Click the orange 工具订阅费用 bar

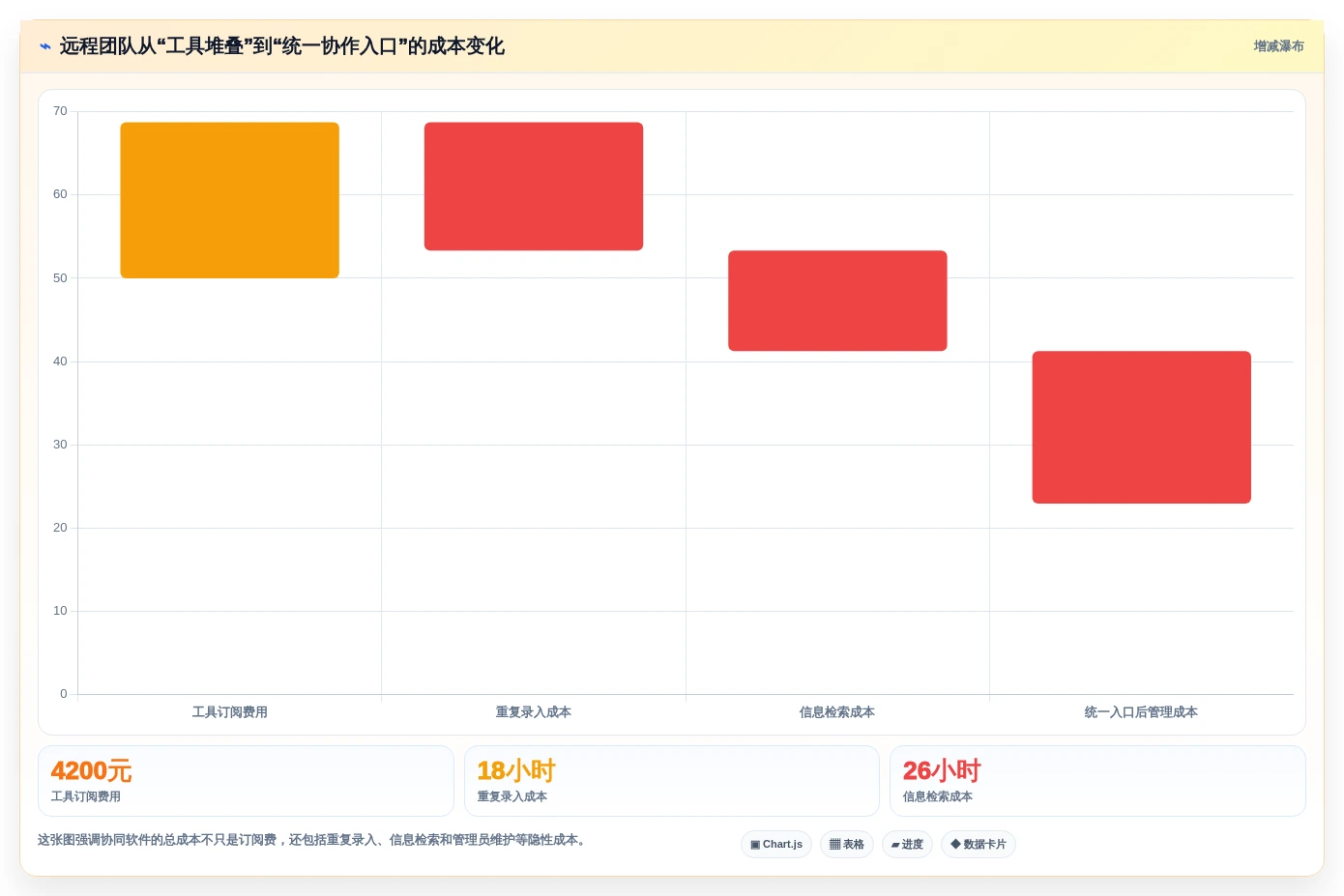(229, 200)
